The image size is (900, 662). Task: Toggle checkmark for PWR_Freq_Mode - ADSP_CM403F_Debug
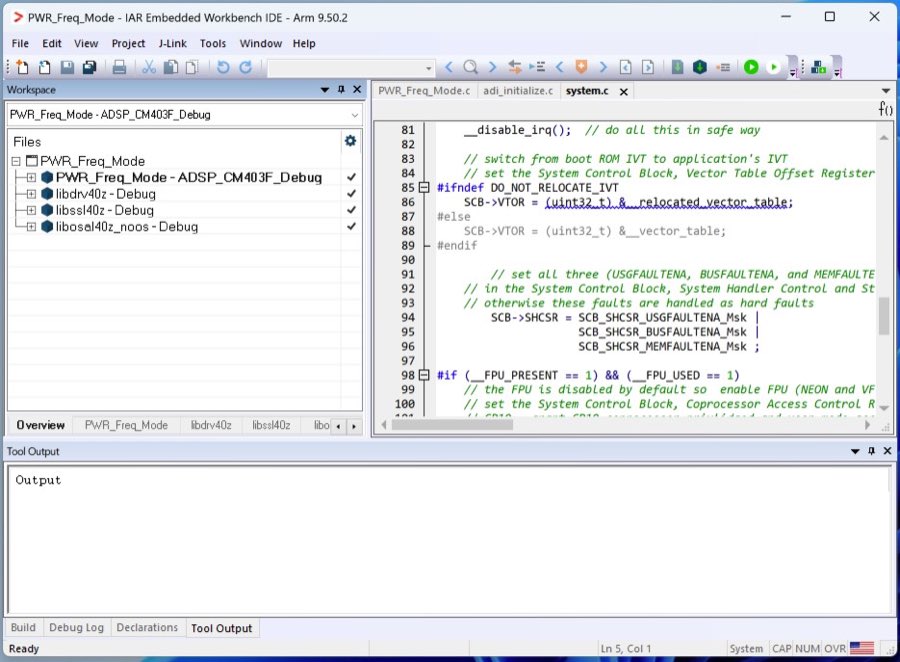[351, 177]
